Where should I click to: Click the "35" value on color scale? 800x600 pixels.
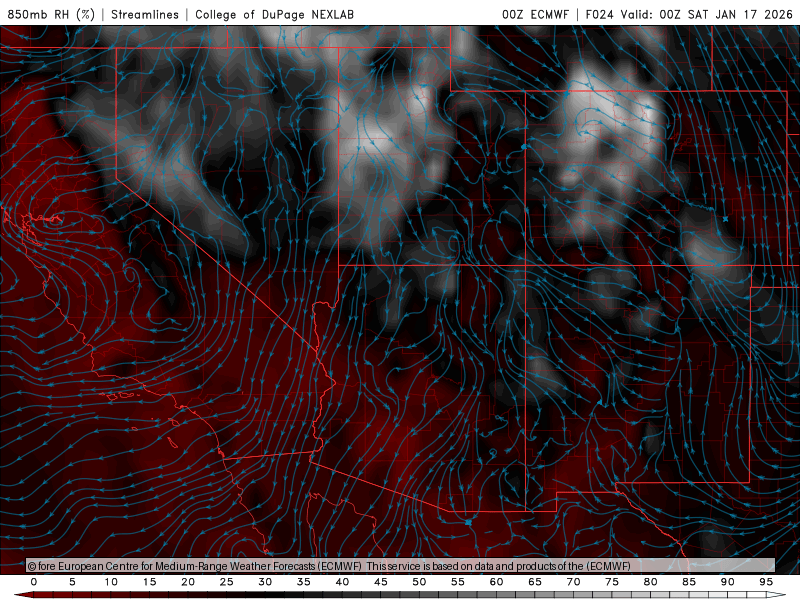(304, 582)
